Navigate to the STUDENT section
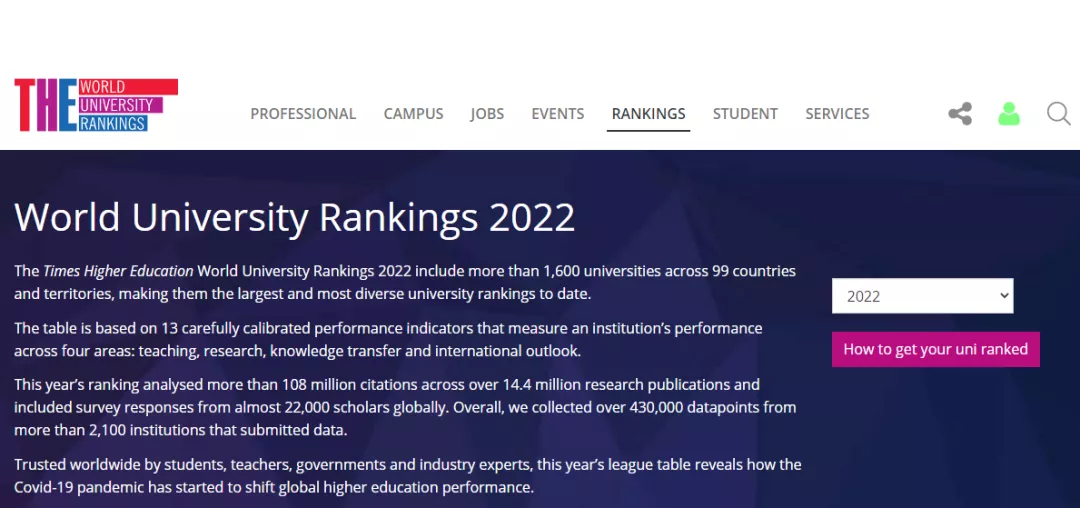Image resolution: width=1080 pixels, height=508 pixels. (x=745, y=114)
